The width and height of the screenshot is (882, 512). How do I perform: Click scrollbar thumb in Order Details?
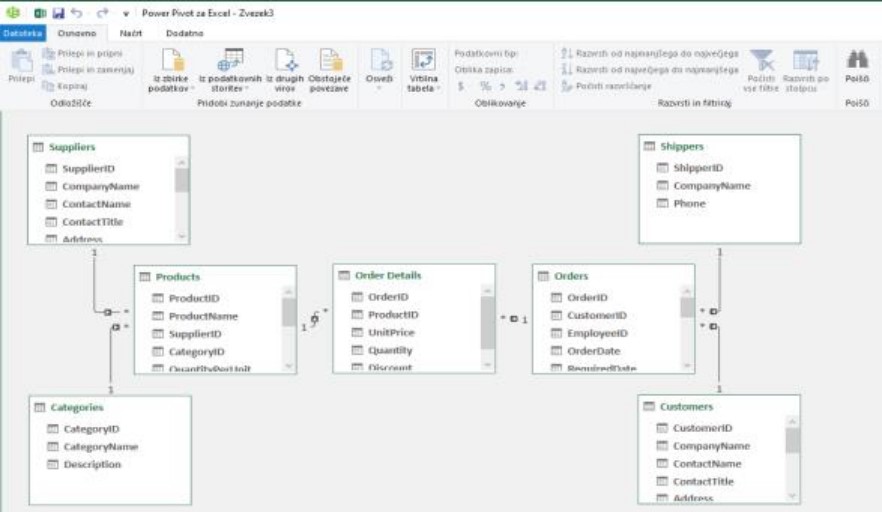[488, 322]
